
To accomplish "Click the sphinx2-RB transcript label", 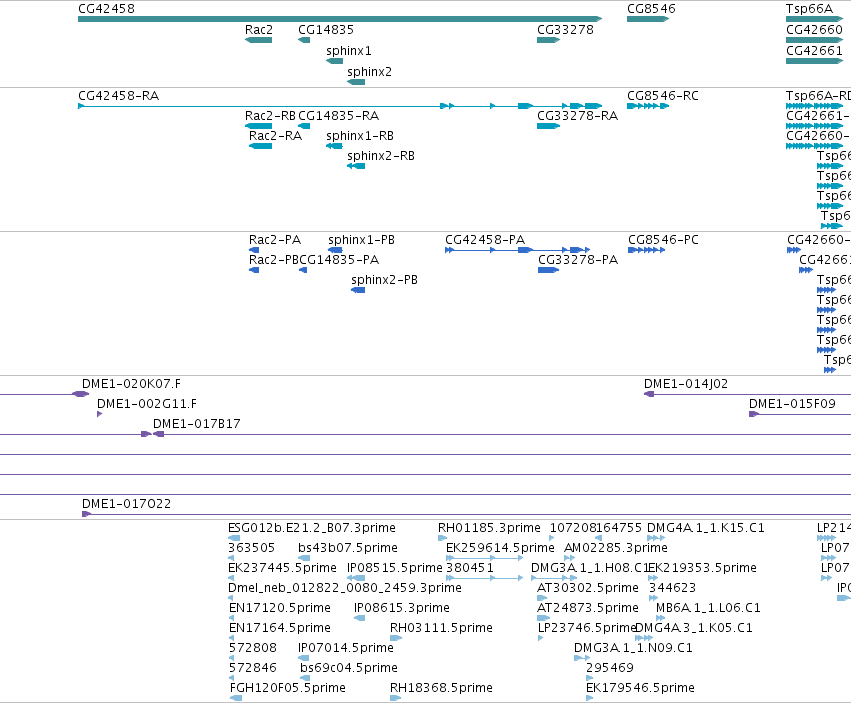I will click(381, 156).
